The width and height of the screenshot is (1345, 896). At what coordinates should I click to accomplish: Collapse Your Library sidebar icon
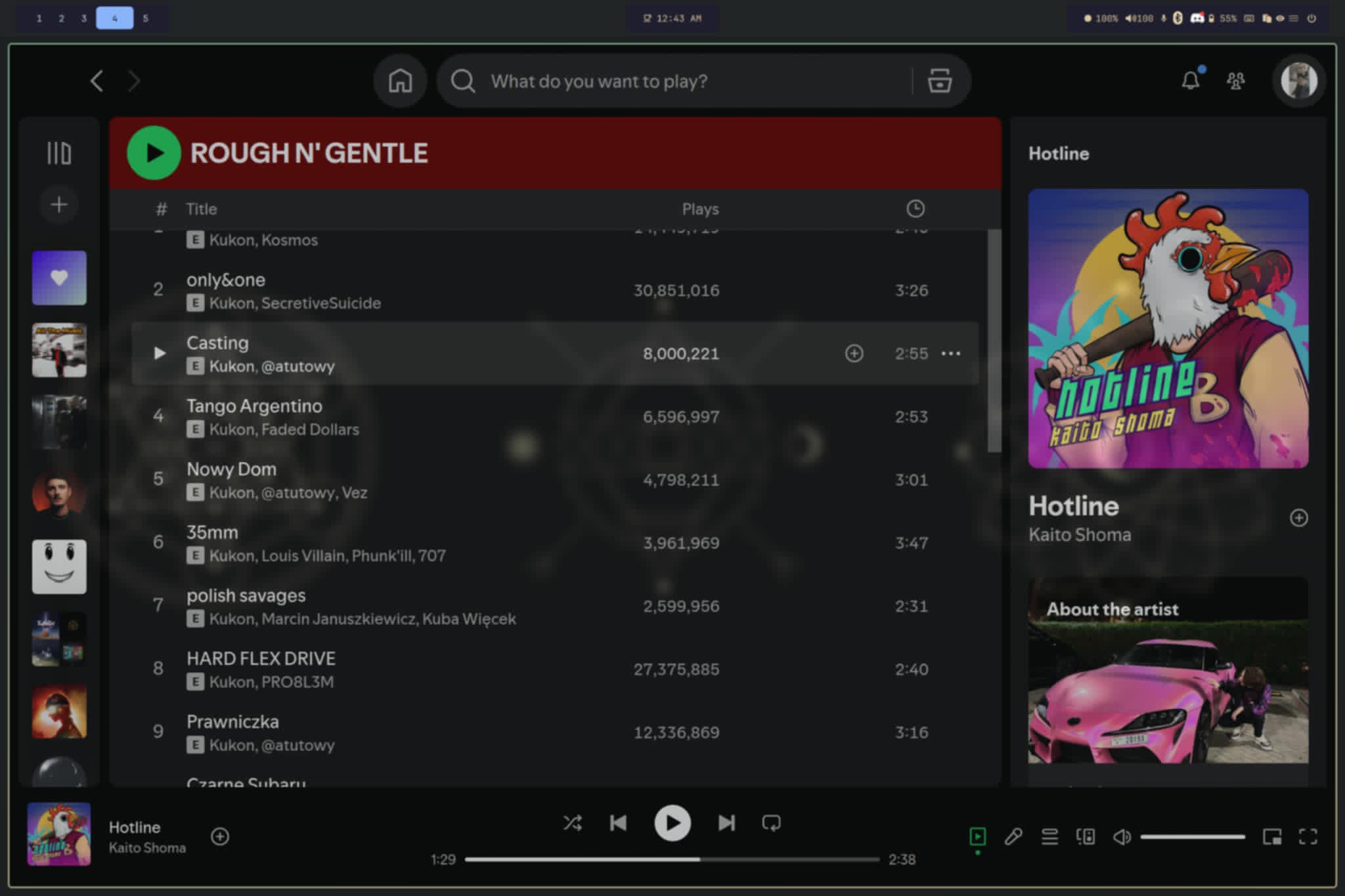click(x=59, y=154)
